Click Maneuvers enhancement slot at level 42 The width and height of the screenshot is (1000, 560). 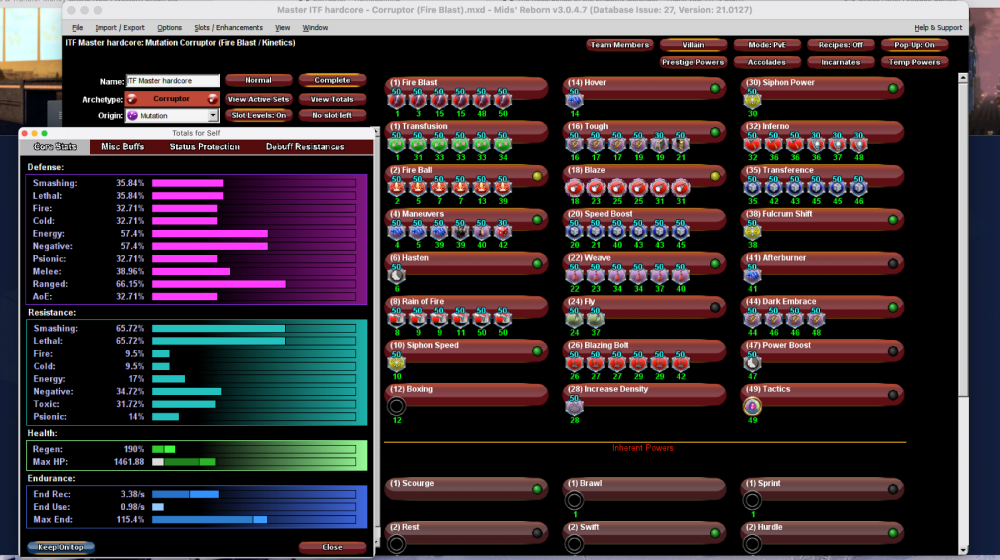[503, 231]
